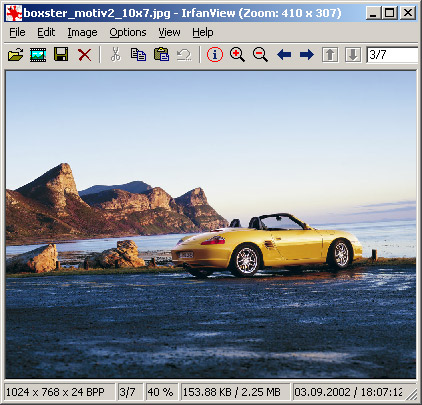
Task: Open the Options menu
Action: (128, 32)
